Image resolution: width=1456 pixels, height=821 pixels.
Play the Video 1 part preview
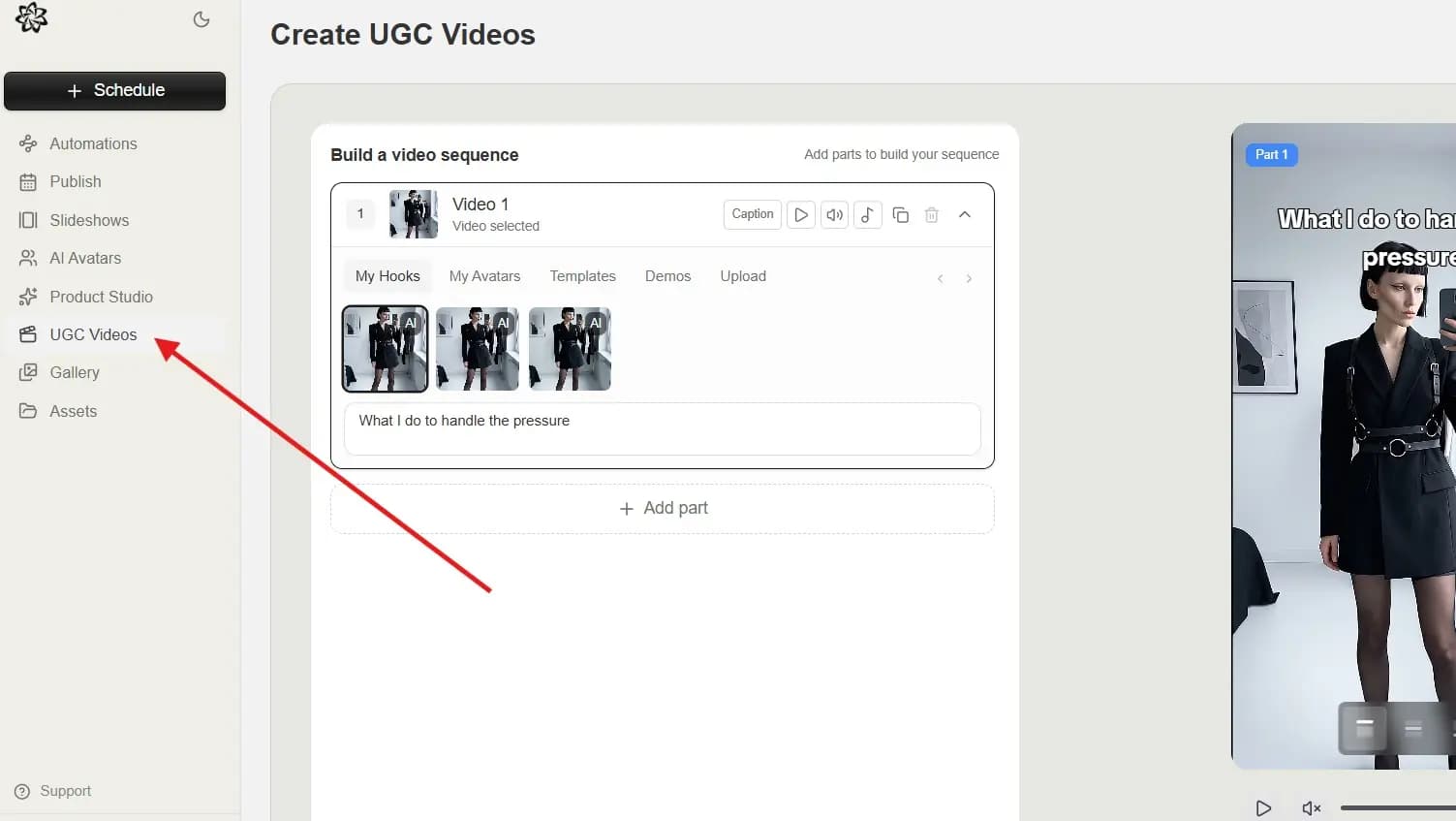[801, 215]
